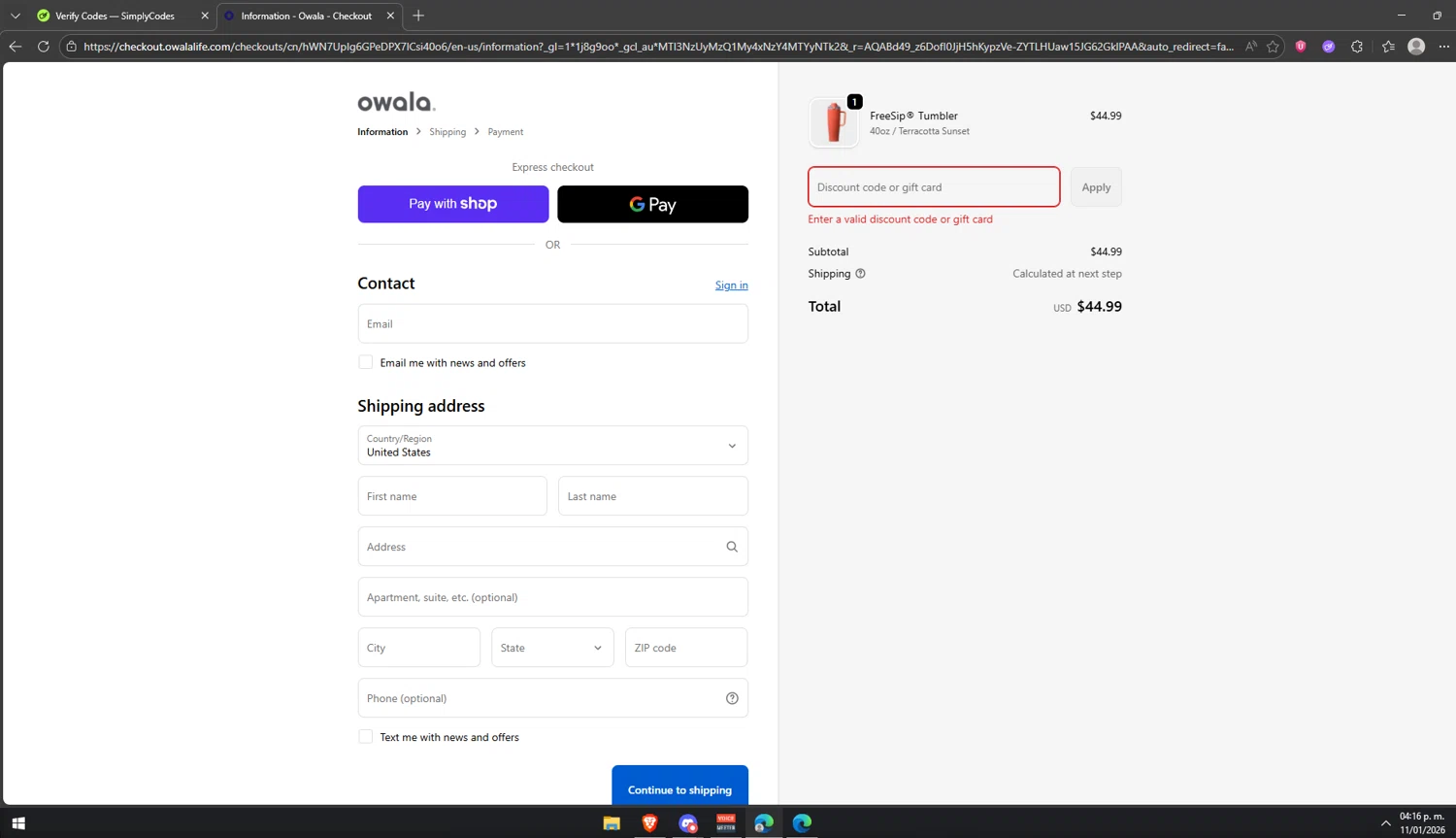Image resolution: width=1456 pixels, height=838 pixels.
Task: Launch Brave browser from taskbar
Action: (x=649, y=822)
